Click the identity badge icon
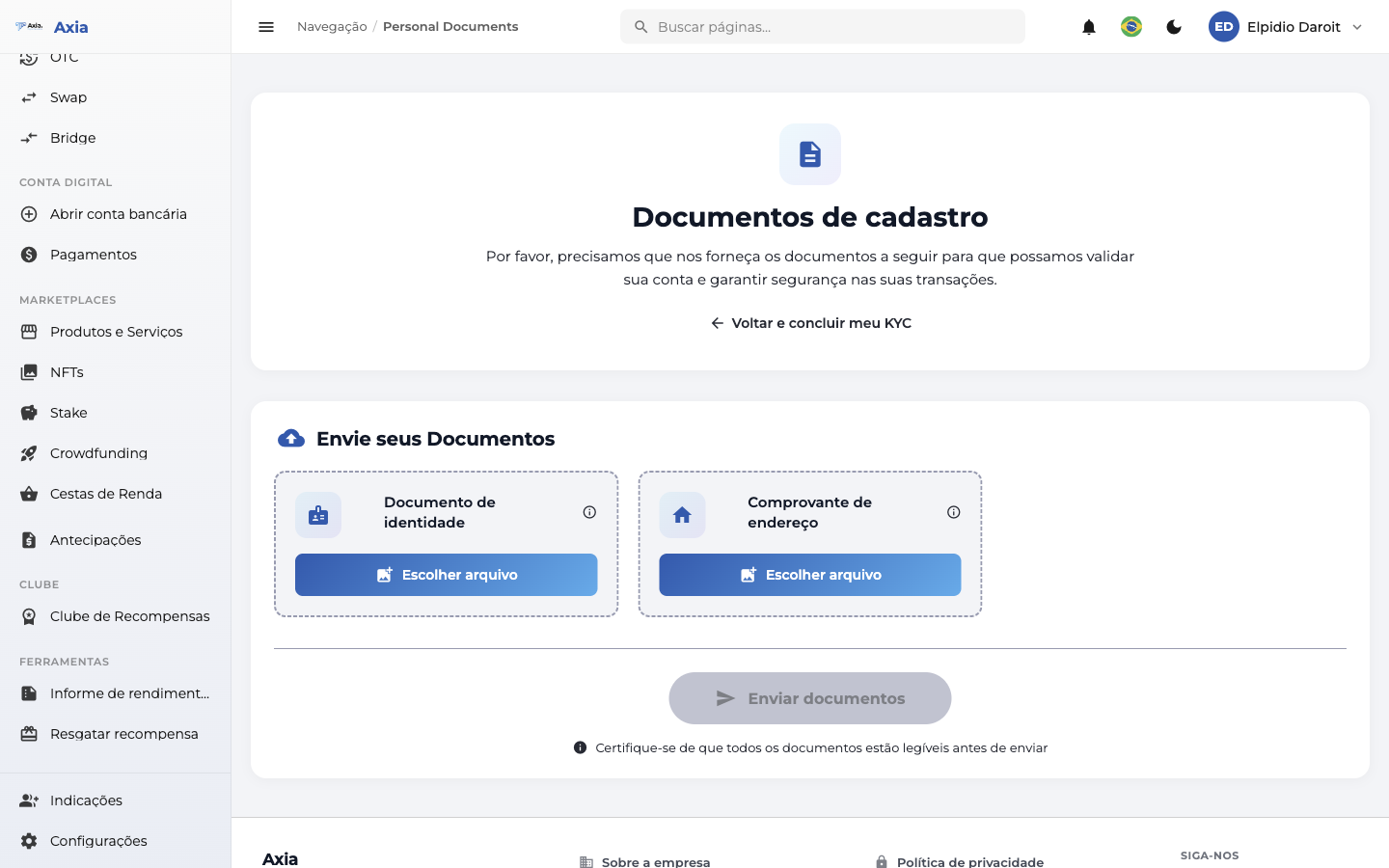The image size is (1389, 868). (x=318, y=515)
